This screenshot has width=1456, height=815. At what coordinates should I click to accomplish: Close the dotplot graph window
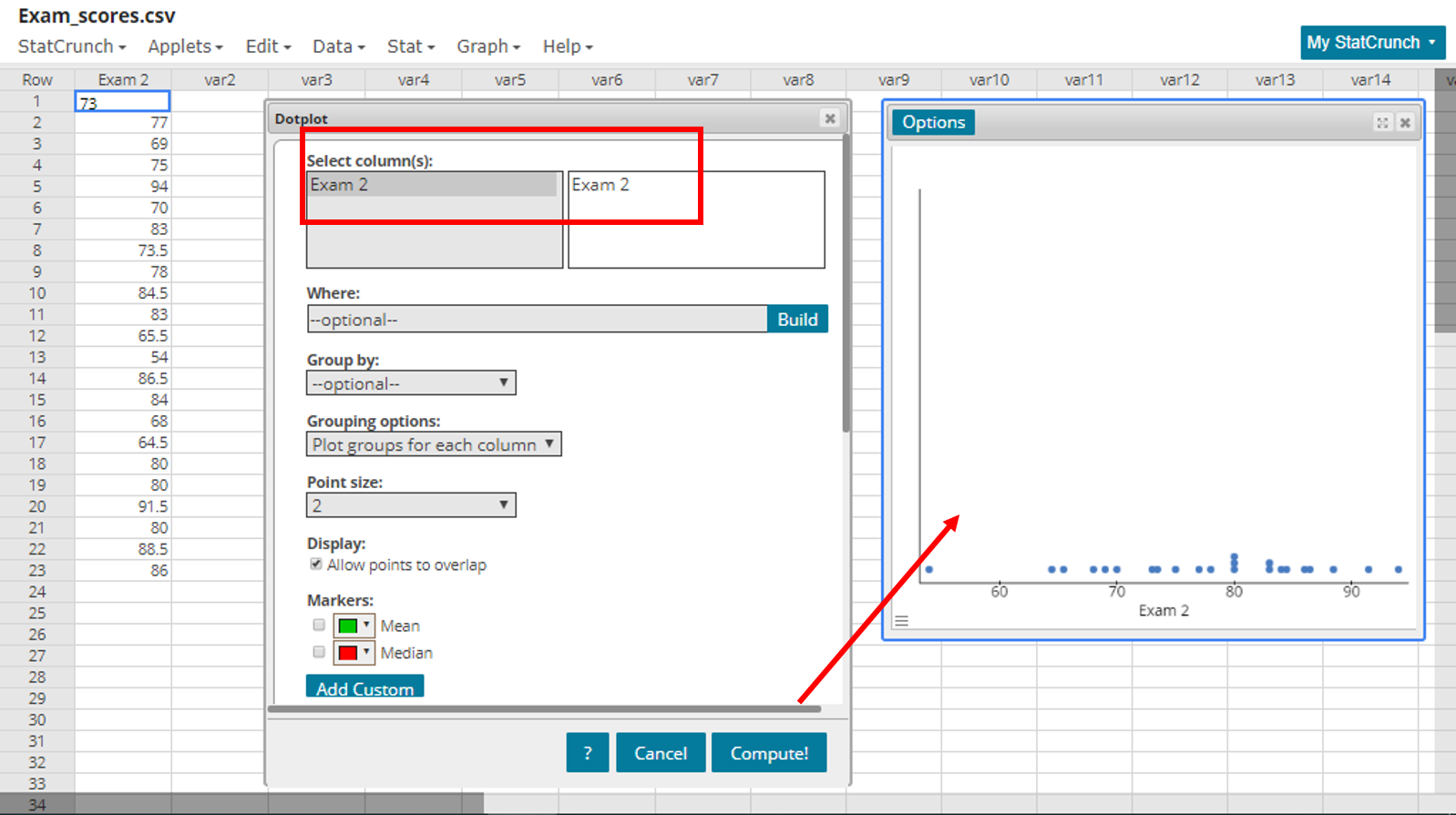tap(1405, 123)
